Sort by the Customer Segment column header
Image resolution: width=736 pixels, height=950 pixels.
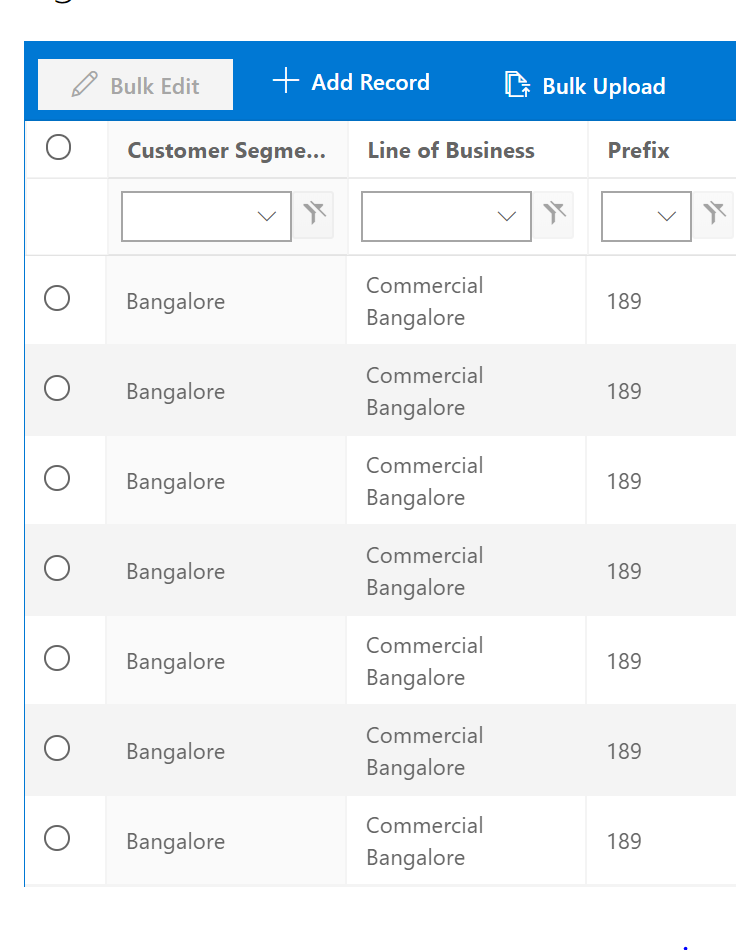click(x=226, y=151)
